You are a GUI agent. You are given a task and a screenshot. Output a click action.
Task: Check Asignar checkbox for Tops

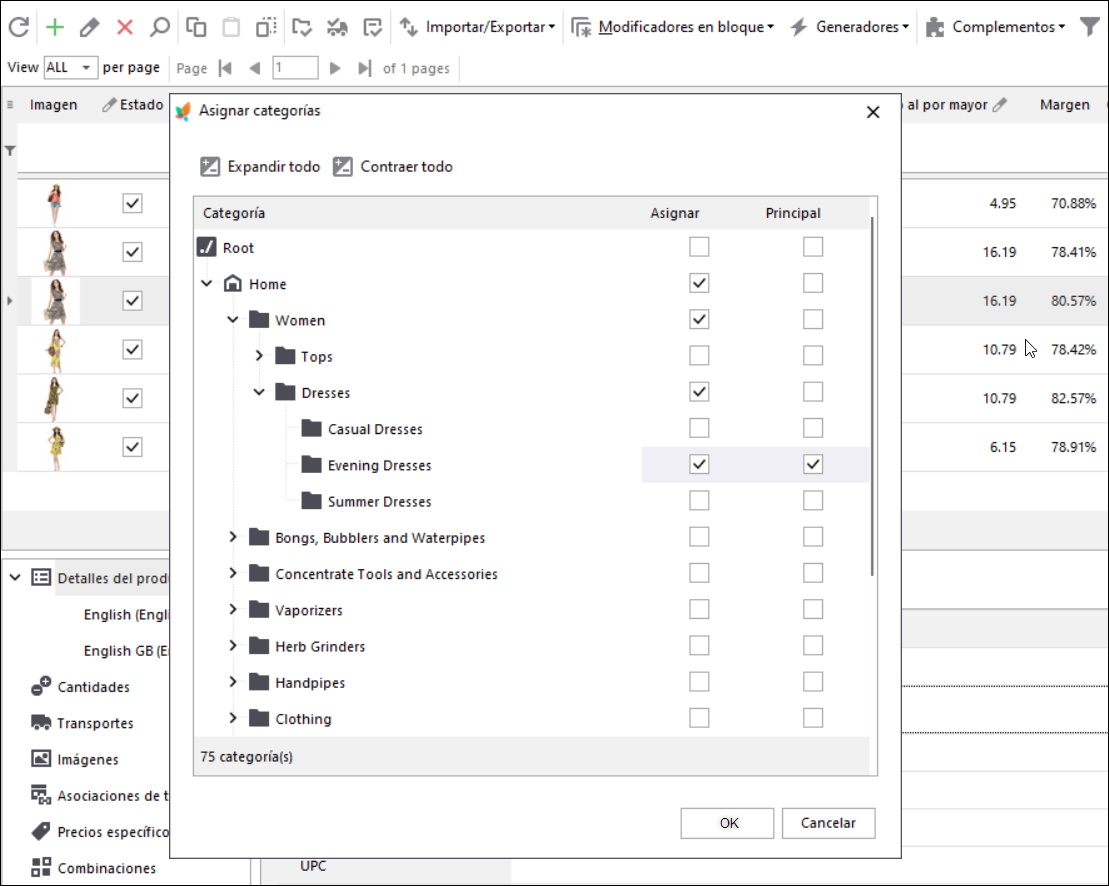[699, 356]
